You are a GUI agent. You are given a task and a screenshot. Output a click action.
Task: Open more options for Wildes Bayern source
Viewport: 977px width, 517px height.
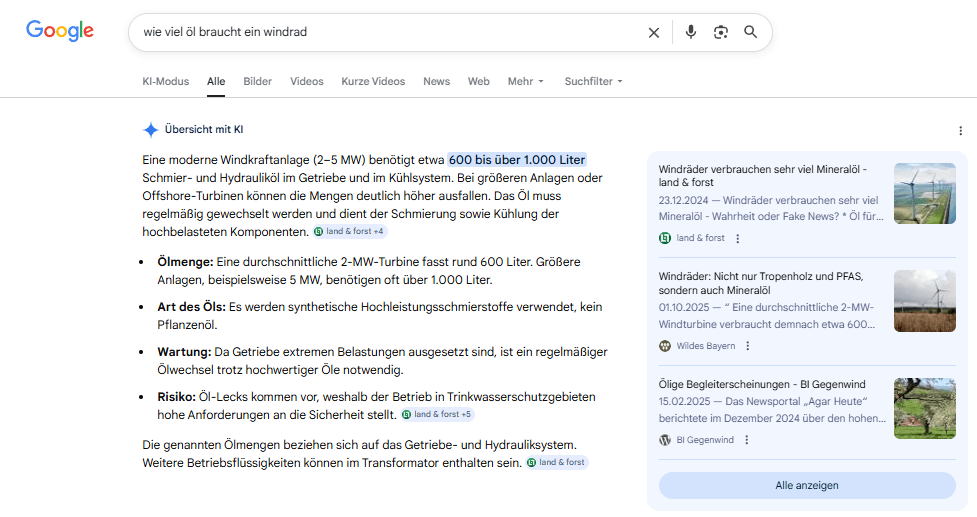[748, 346]
